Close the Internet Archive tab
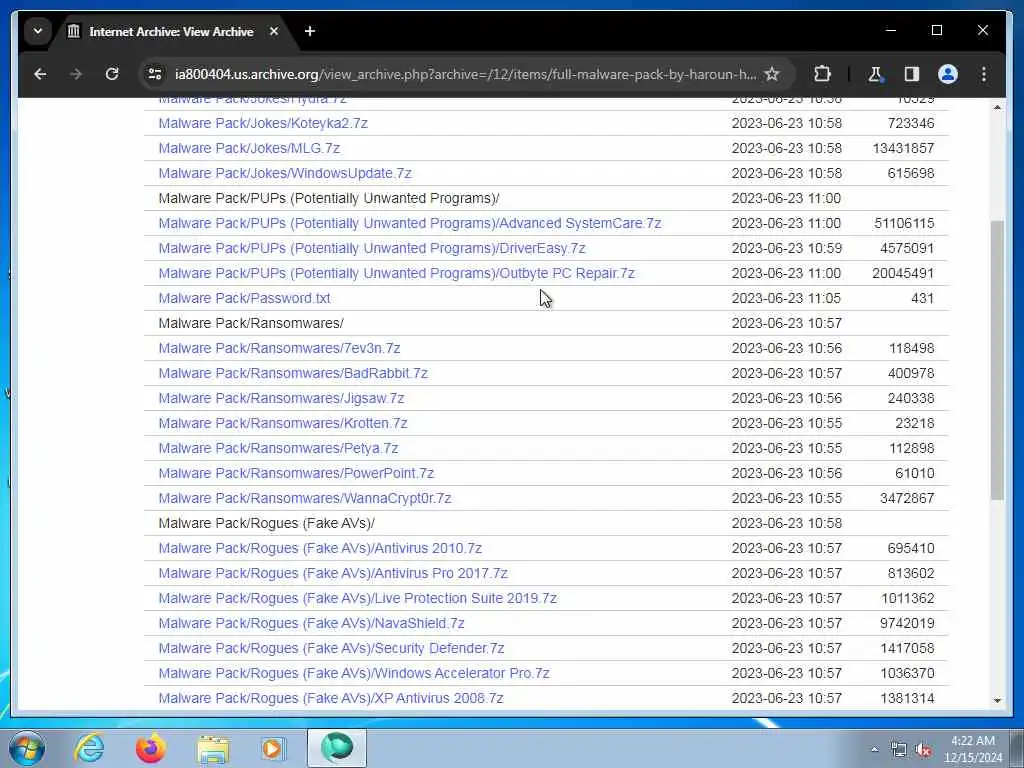The height and width of the screenshot is (768, 1024). coord(274,31)
